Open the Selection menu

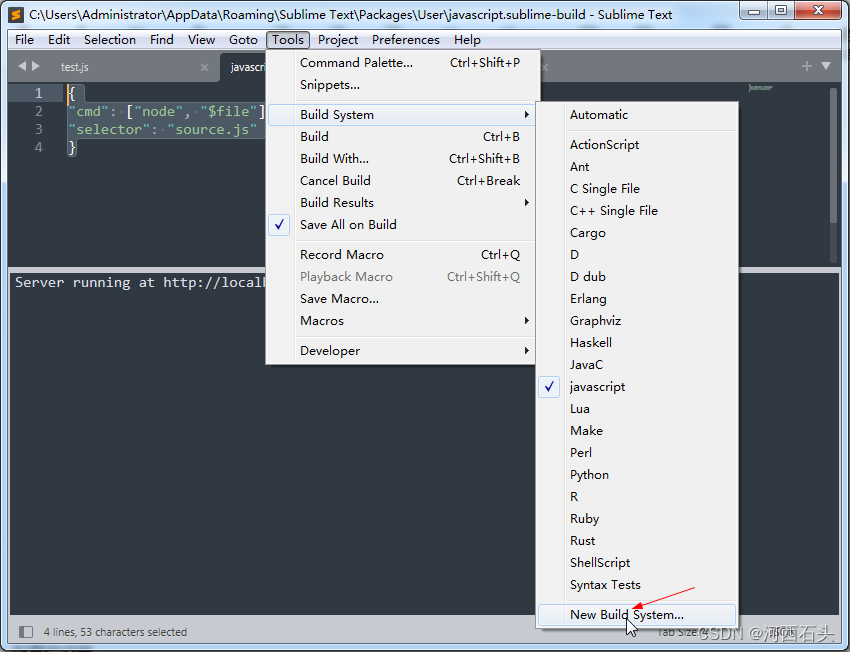(x=110, y=40)
